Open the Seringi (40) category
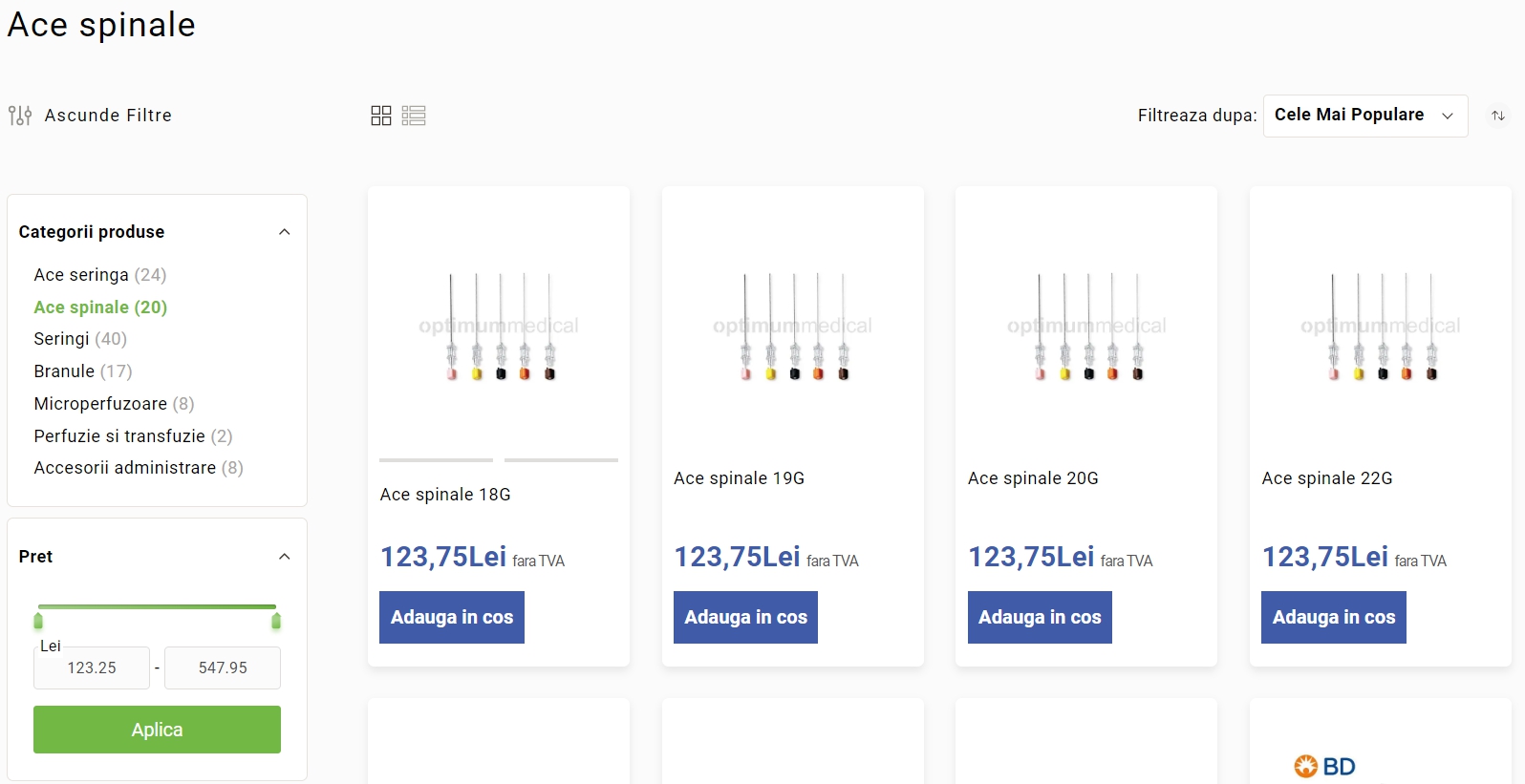 [x=80, y=339]
